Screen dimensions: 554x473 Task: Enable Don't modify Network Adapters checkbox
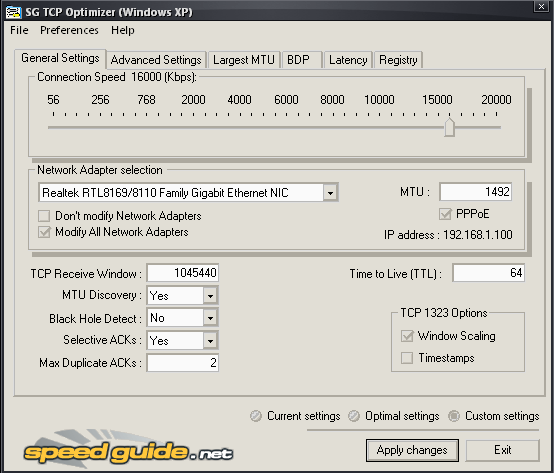pyautogui.click(x=44, y=216)
